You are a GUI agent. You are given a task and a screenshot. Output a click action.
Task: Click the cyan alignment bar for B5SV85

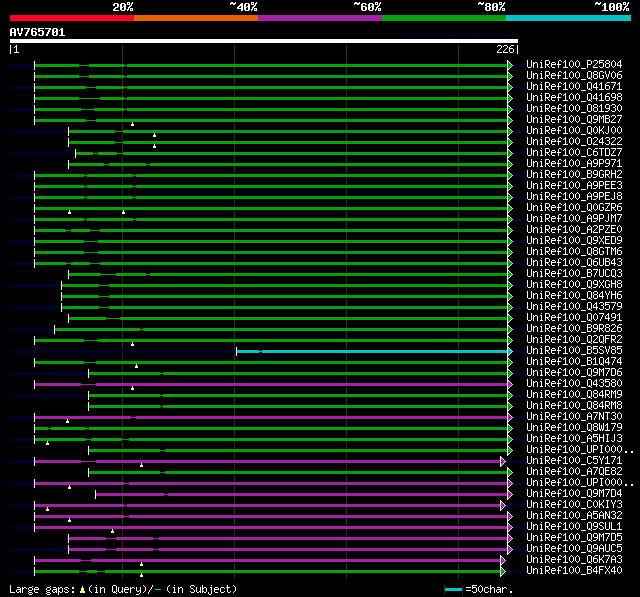tap(372, 351)
